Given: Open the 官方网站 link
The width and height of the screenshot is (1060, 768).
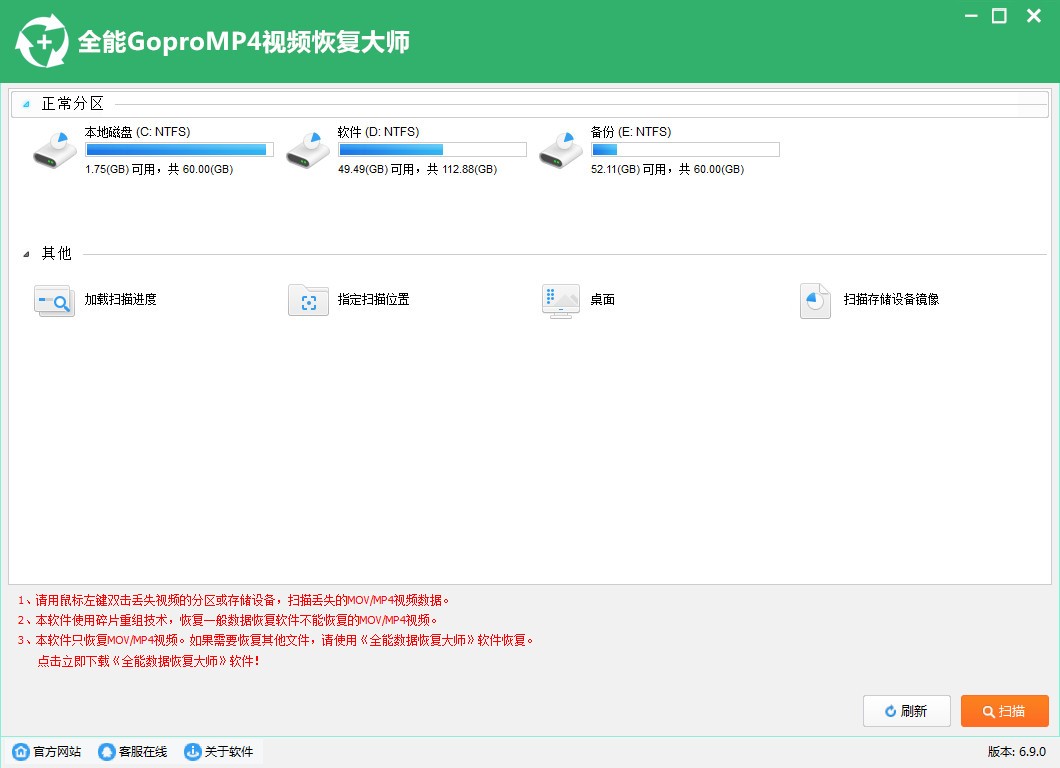Looking at the screenshot, I should (x=57, y=751).
